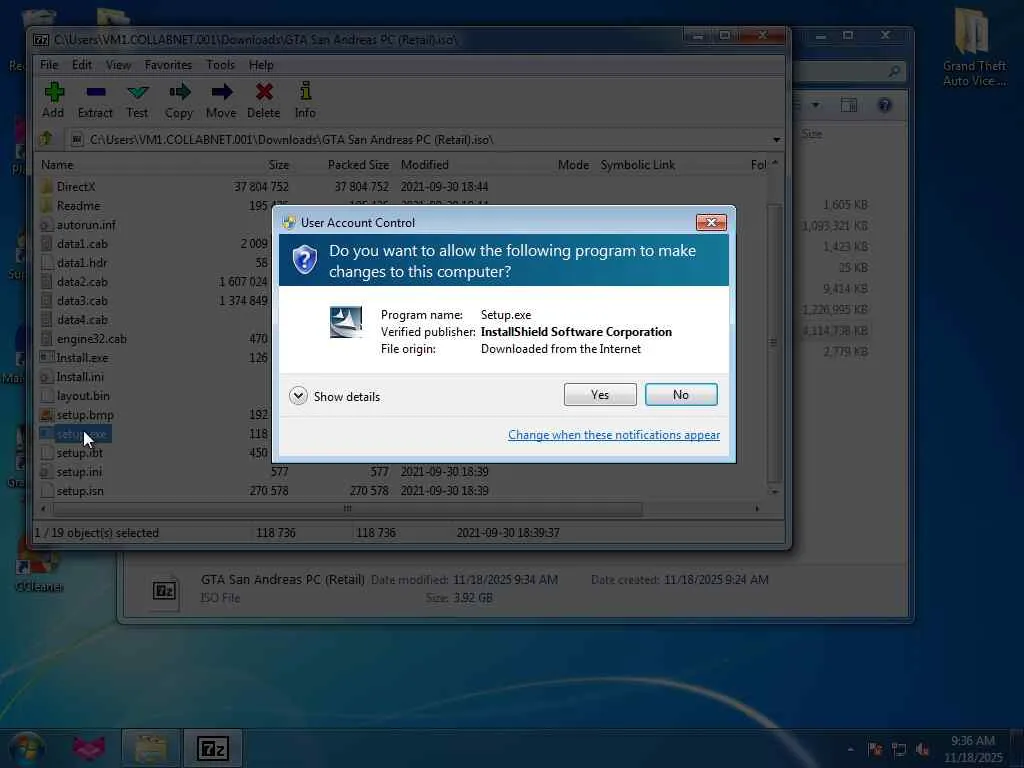Click the volume icon in system tray

click(x=922, y=749)
